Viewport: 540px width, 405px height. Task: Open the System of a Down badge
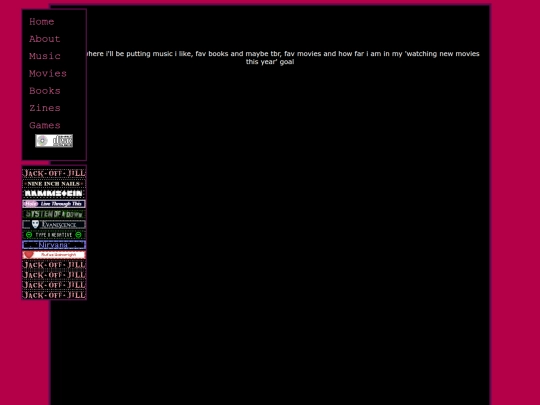(x=54, y=214)
